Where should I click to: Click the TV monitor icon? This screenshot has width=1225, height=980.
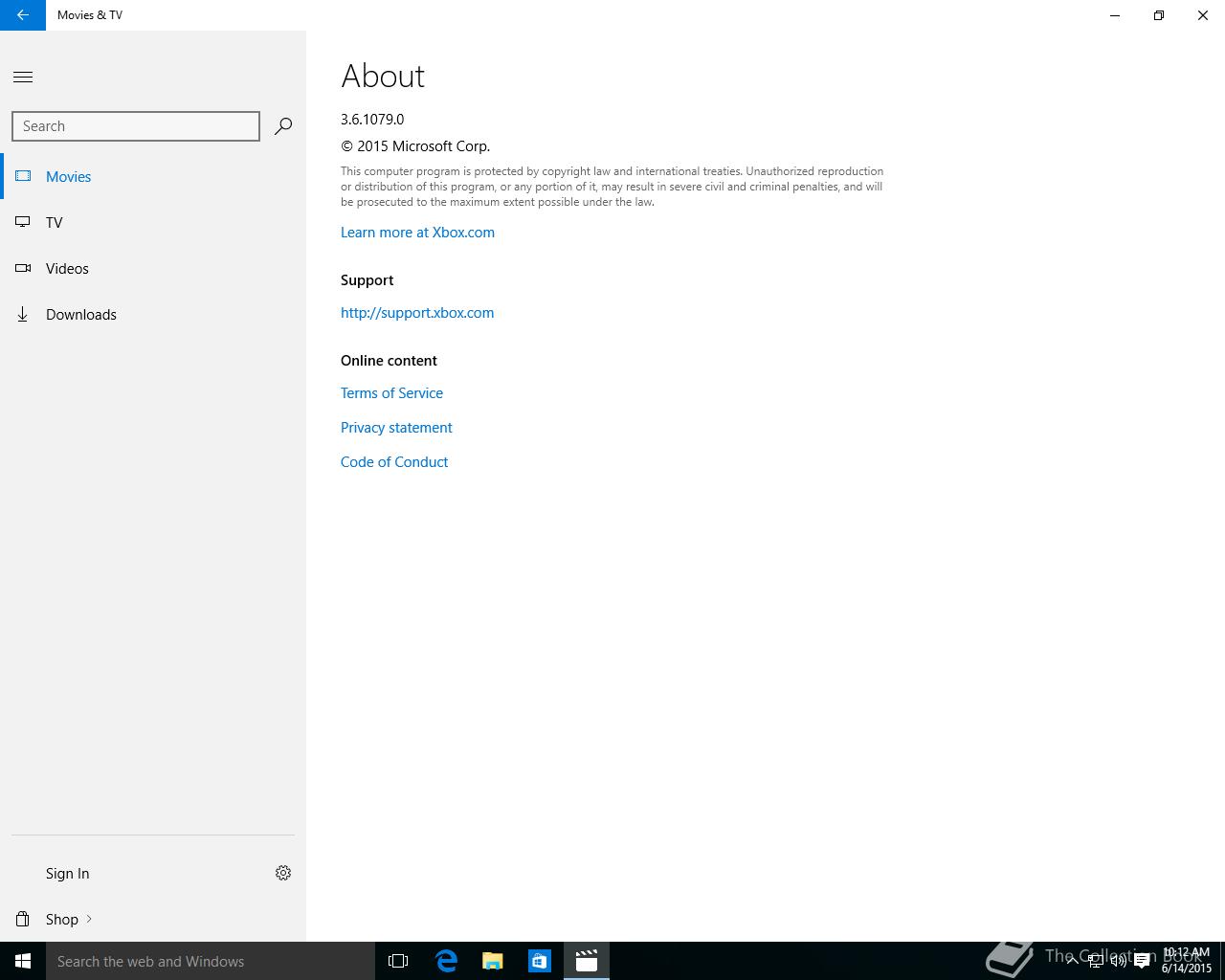coord(23,222)
